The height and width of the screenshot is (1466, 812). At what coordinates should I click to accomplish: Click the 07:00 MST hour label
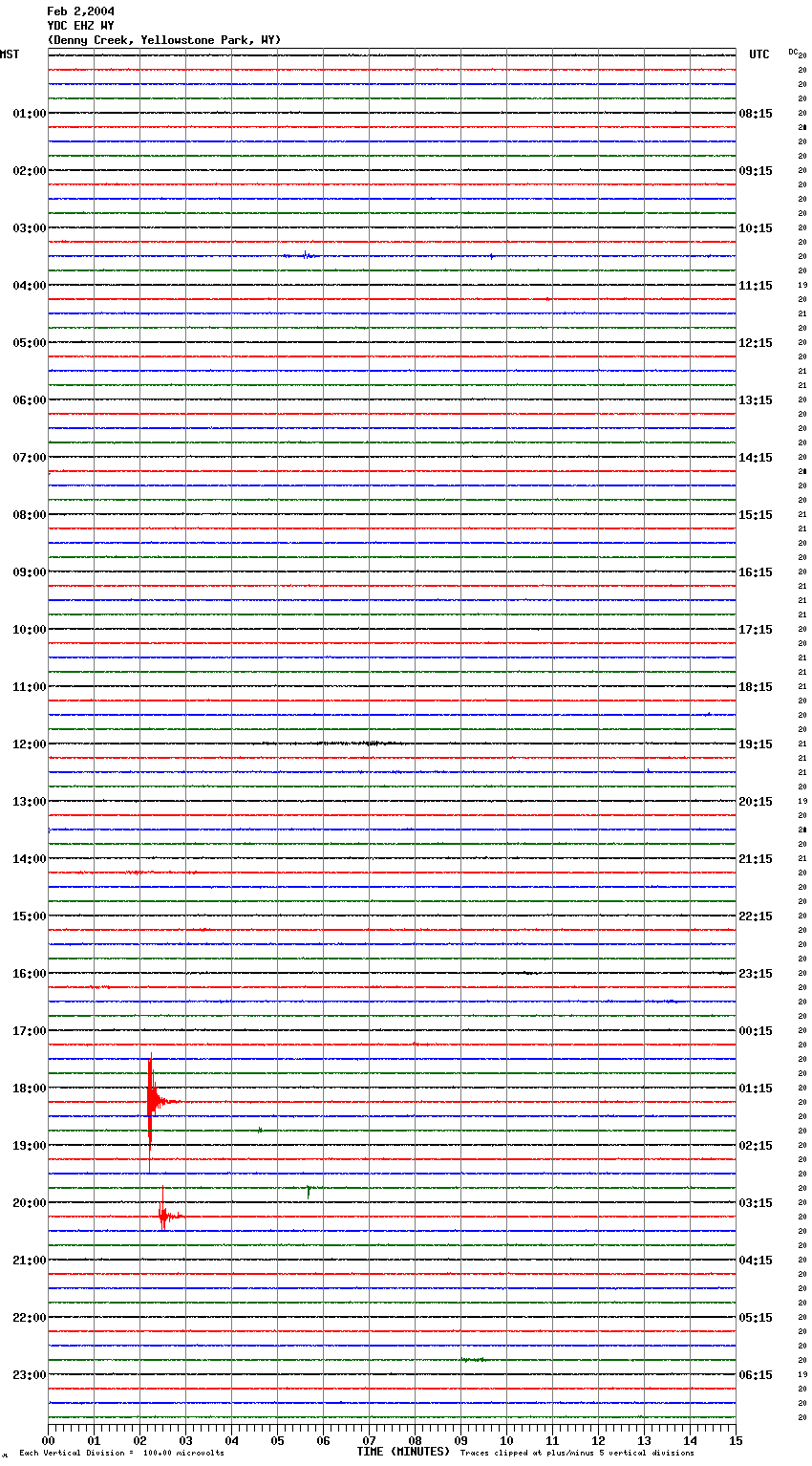29,458
